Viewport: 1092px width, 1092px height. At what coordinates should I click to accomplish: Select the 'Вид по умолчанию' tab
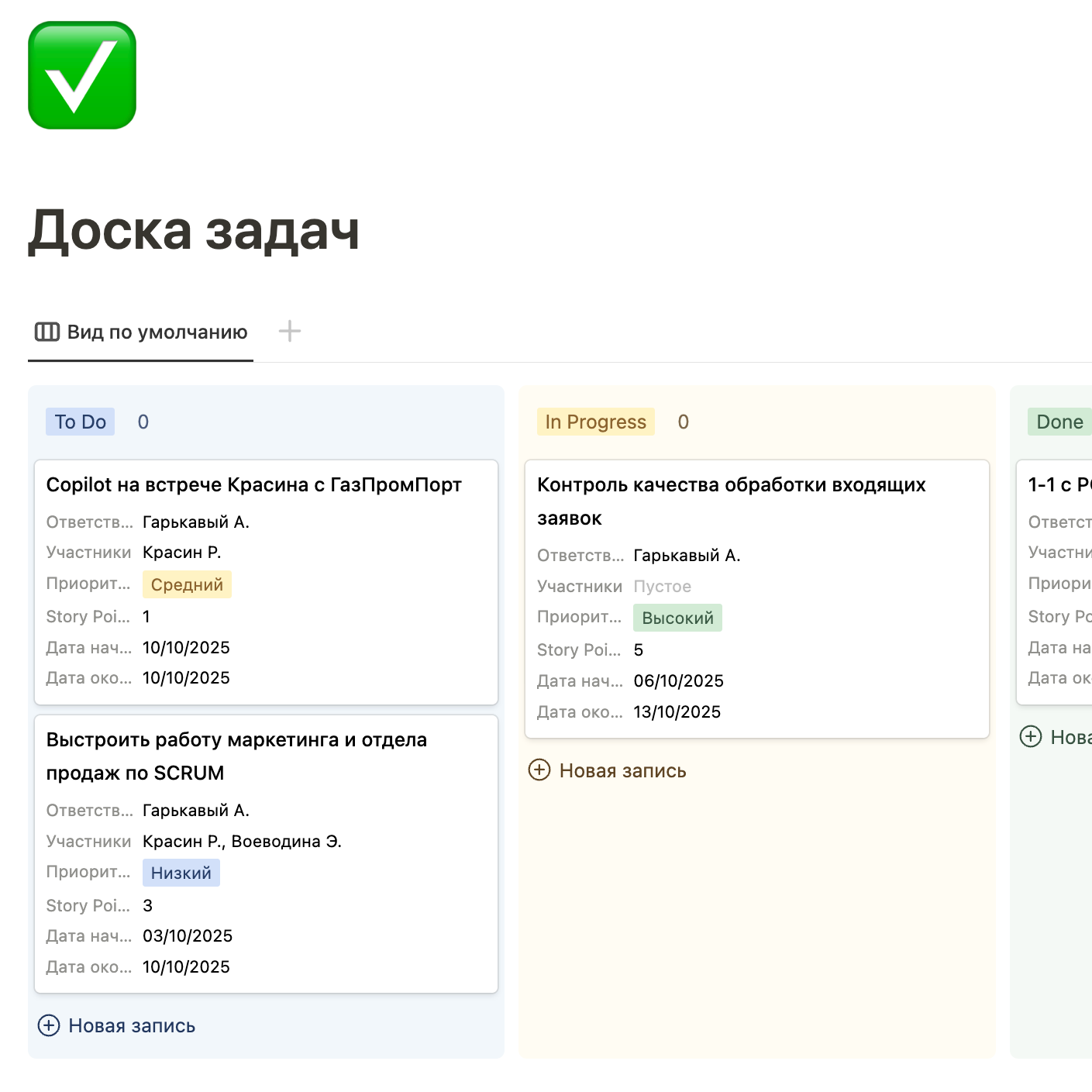tap(141, 332)
